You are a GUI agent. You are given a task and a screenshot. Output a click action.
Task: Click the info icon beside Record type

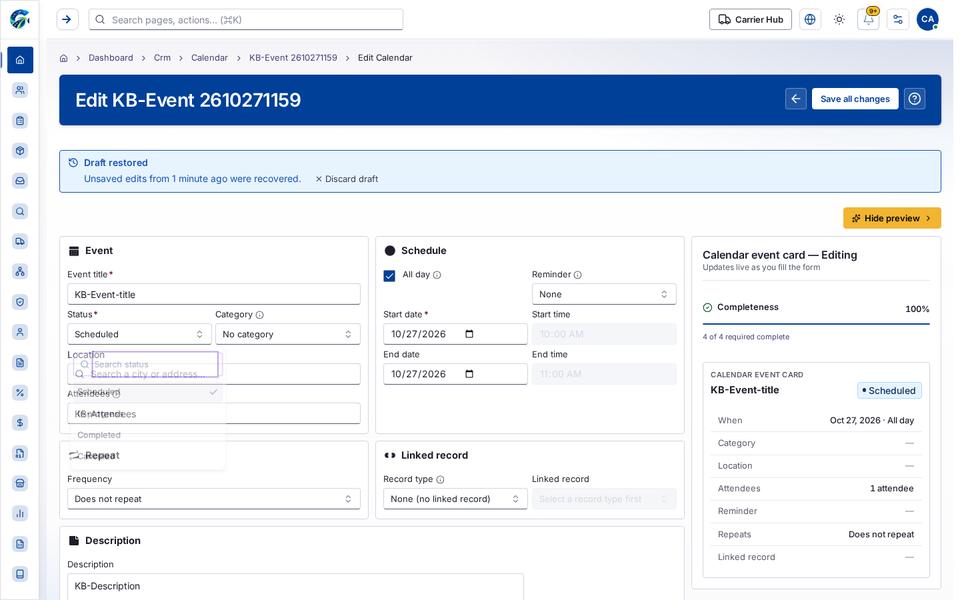[x=440, y=479]
